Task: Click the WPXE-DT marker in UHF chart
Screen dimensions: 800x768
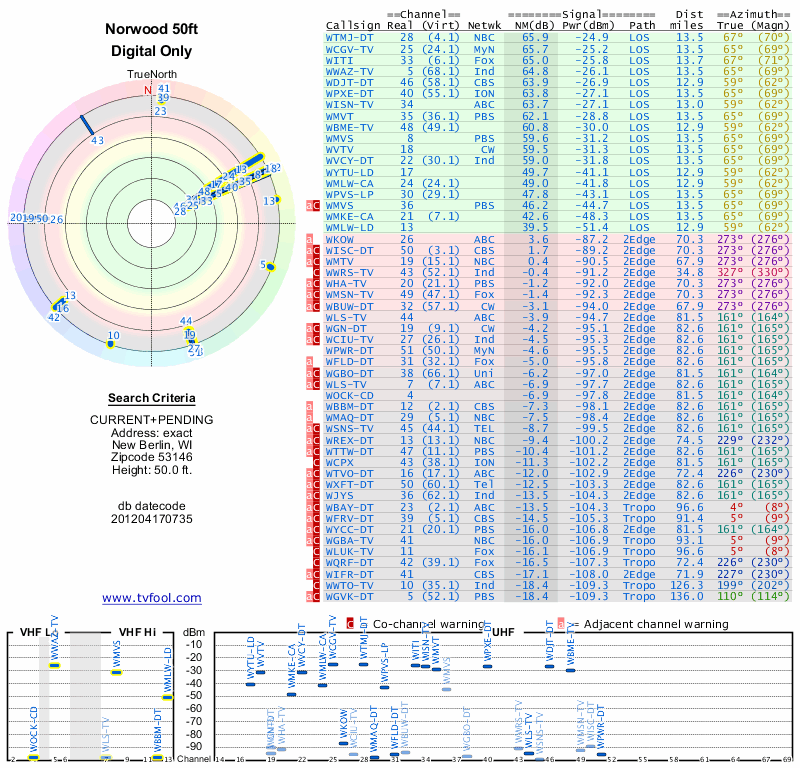Action: [487, 666]
